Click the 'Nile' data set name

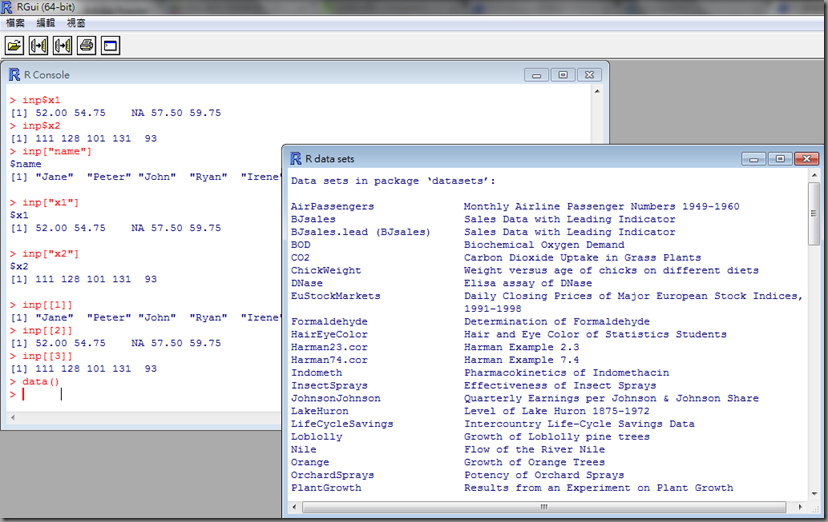[x=304, y=449]
